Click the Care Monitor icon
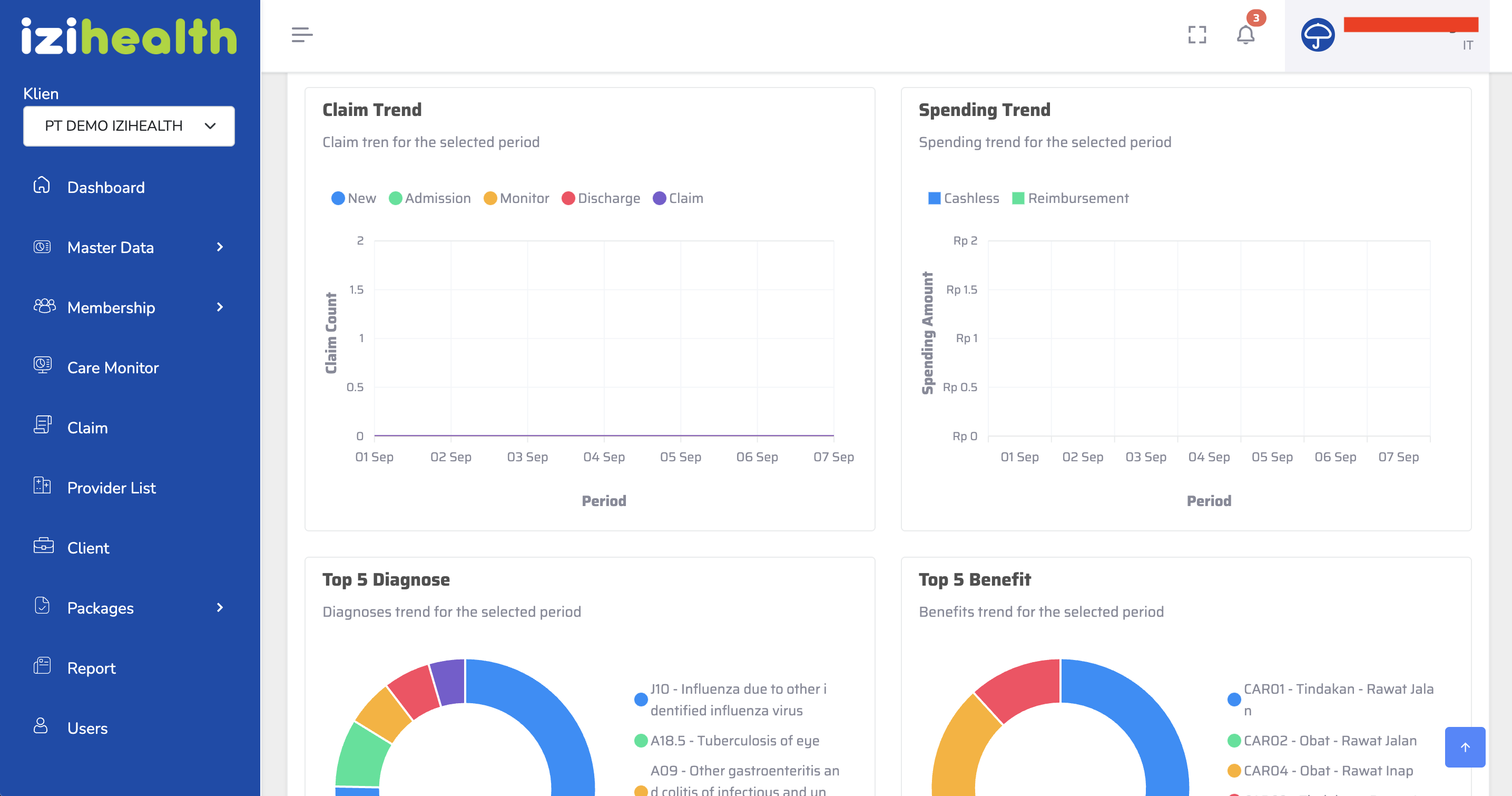Screen dimensions: 1512x796 (42, 365)
